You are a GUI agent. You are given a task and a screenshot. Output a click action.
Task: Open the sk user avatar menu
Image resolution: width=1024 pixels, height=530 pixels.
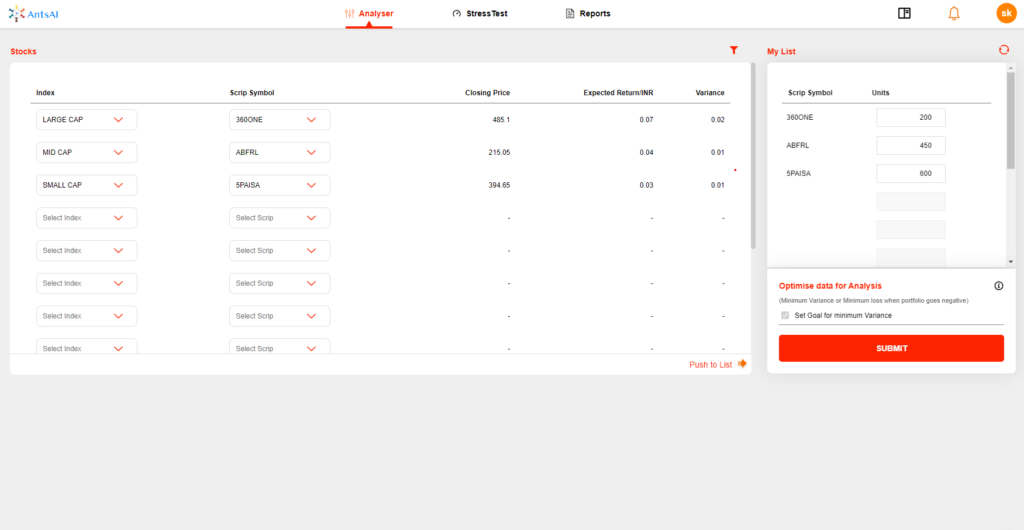(1006, 13)
